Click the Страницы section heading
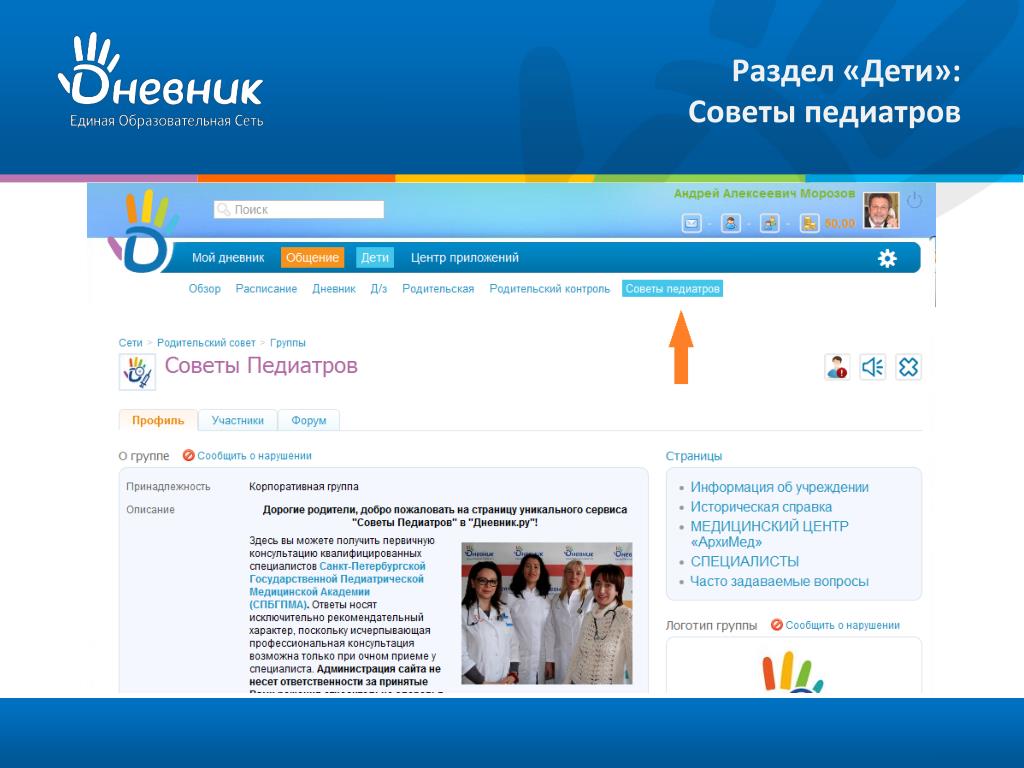This screenshot has width=1024, height=768. [694, 456]
